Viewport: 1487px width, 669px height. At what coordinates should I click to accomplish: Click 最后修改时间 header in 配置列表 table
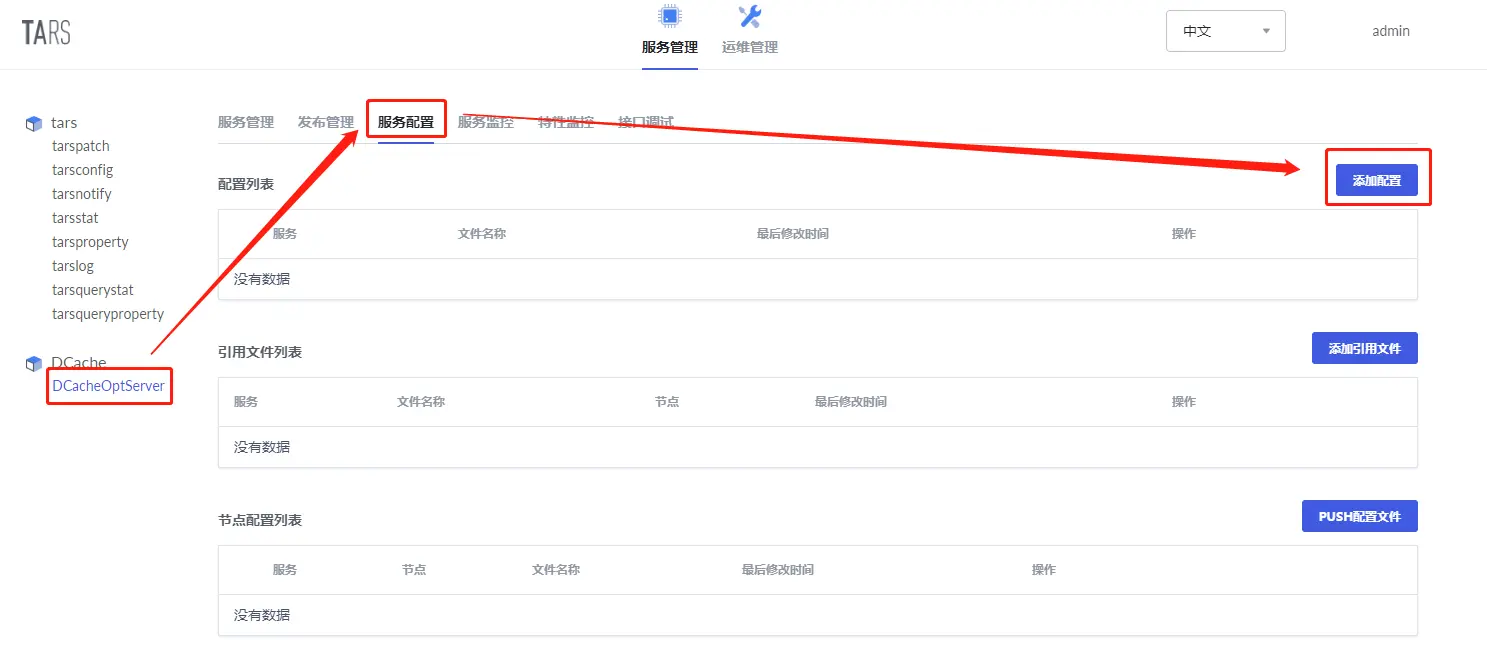click(792, 234)
